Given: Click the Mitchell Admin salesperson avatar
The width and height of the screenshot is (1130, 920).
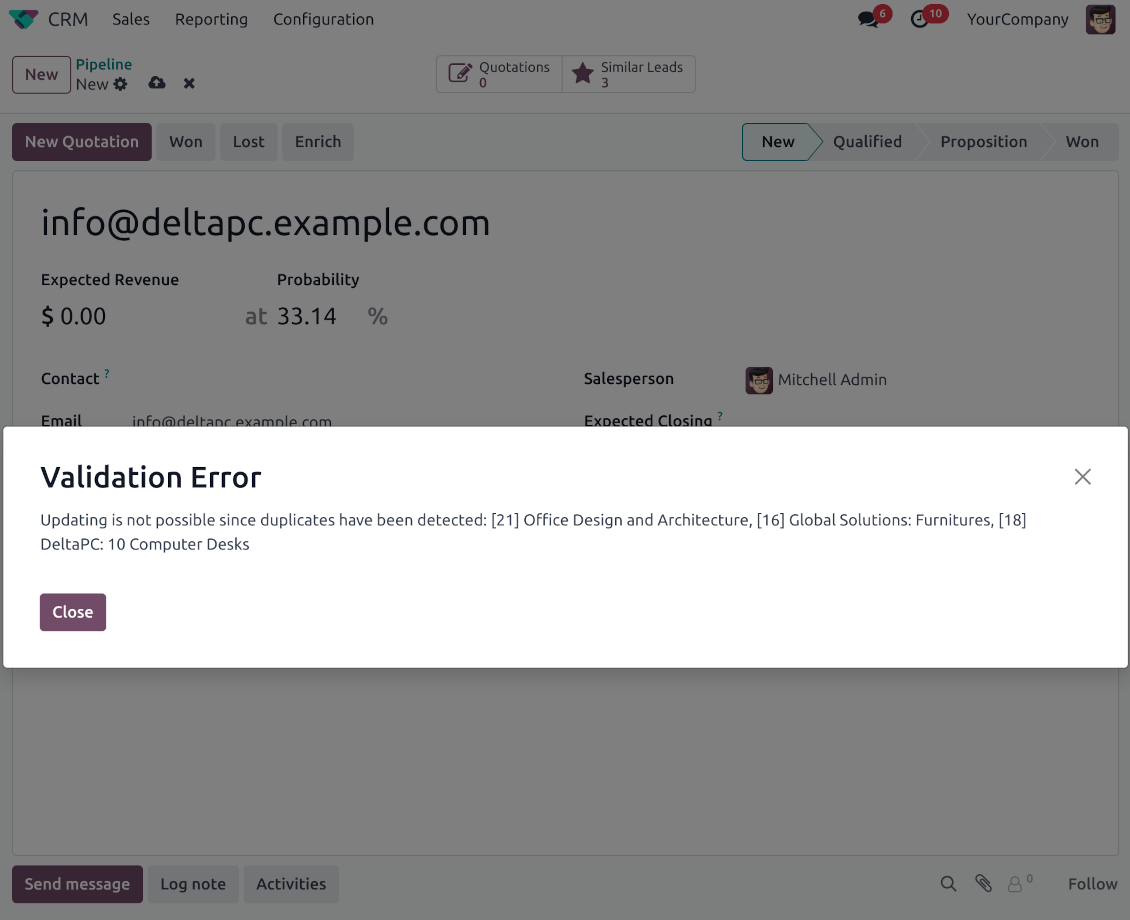Looking at the screenshot, I should click(x=759, y=380).
